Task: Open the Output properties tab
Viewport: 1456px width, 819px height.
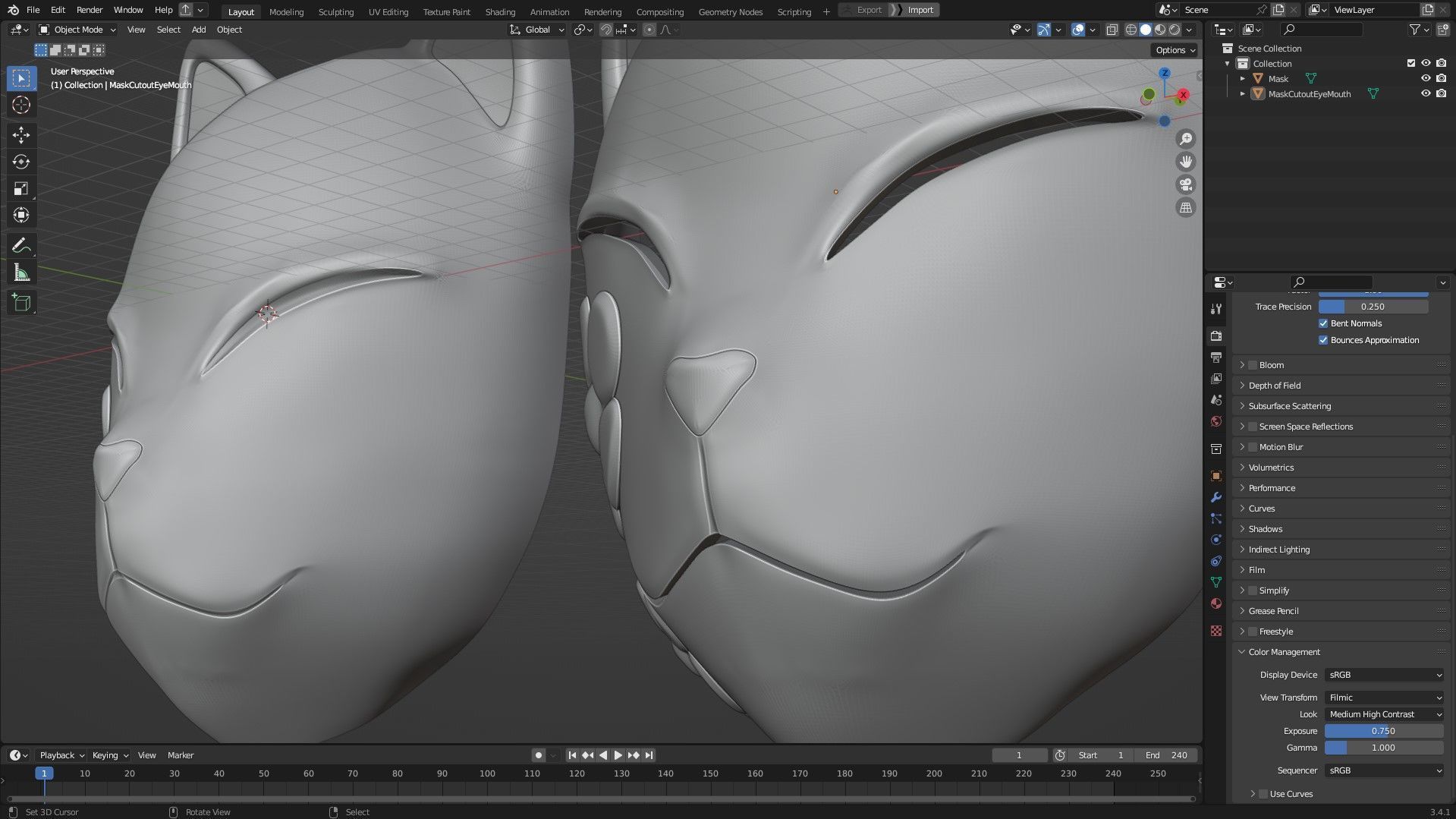Action: pos(1216,357)
